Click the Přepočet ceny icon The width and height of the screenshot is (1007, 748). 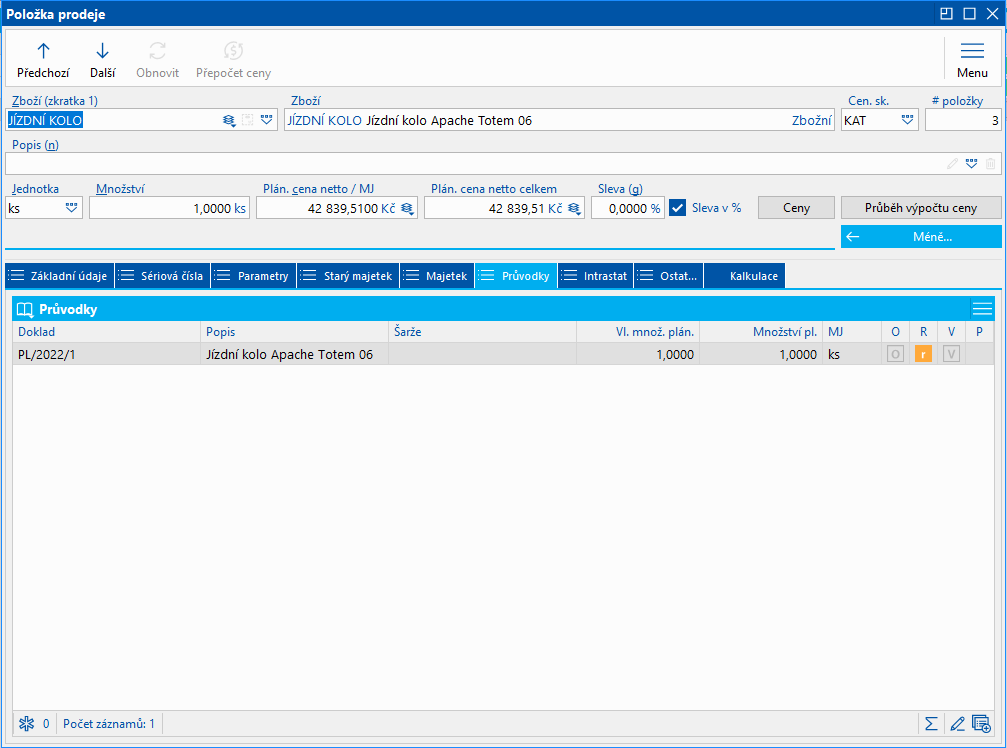[x=233, y=51]
